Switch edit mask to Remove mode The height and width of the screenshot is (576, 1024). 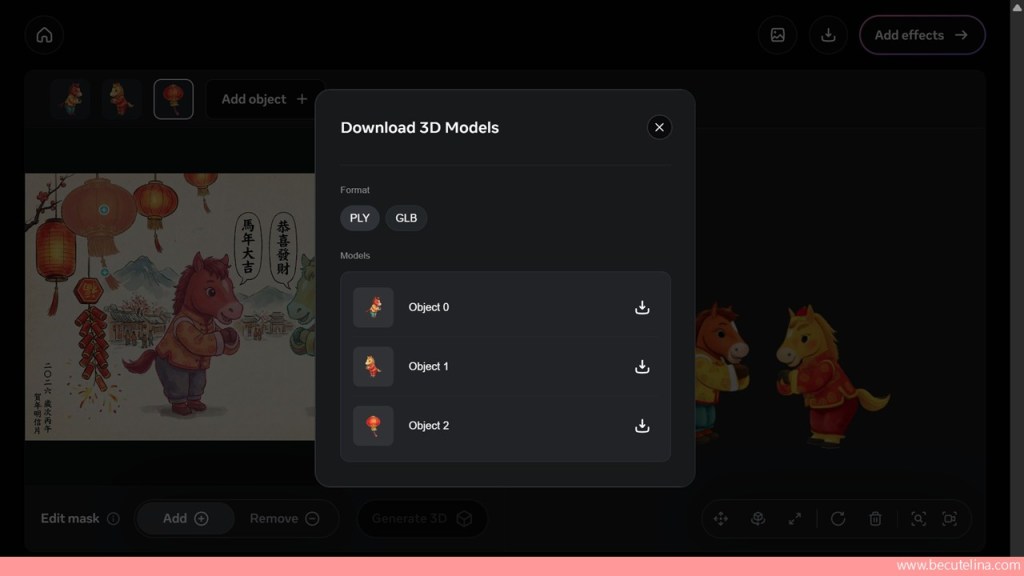pos(284,518)
